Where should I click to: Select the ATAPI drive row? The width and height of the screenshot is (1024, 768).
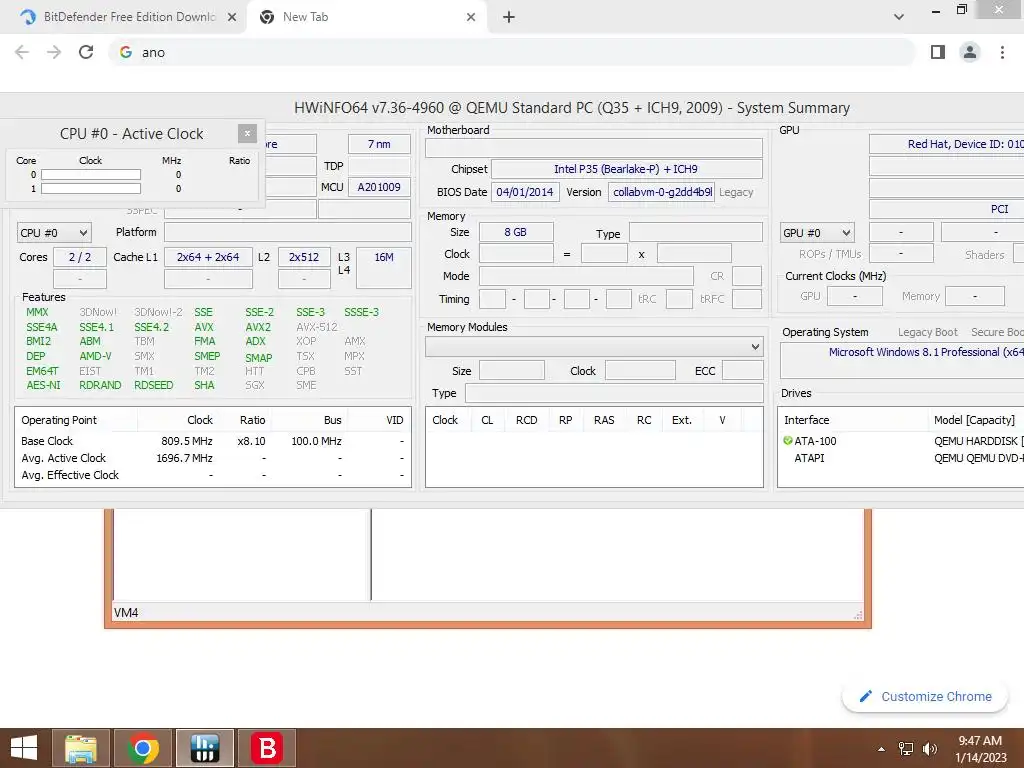[901, 458]
